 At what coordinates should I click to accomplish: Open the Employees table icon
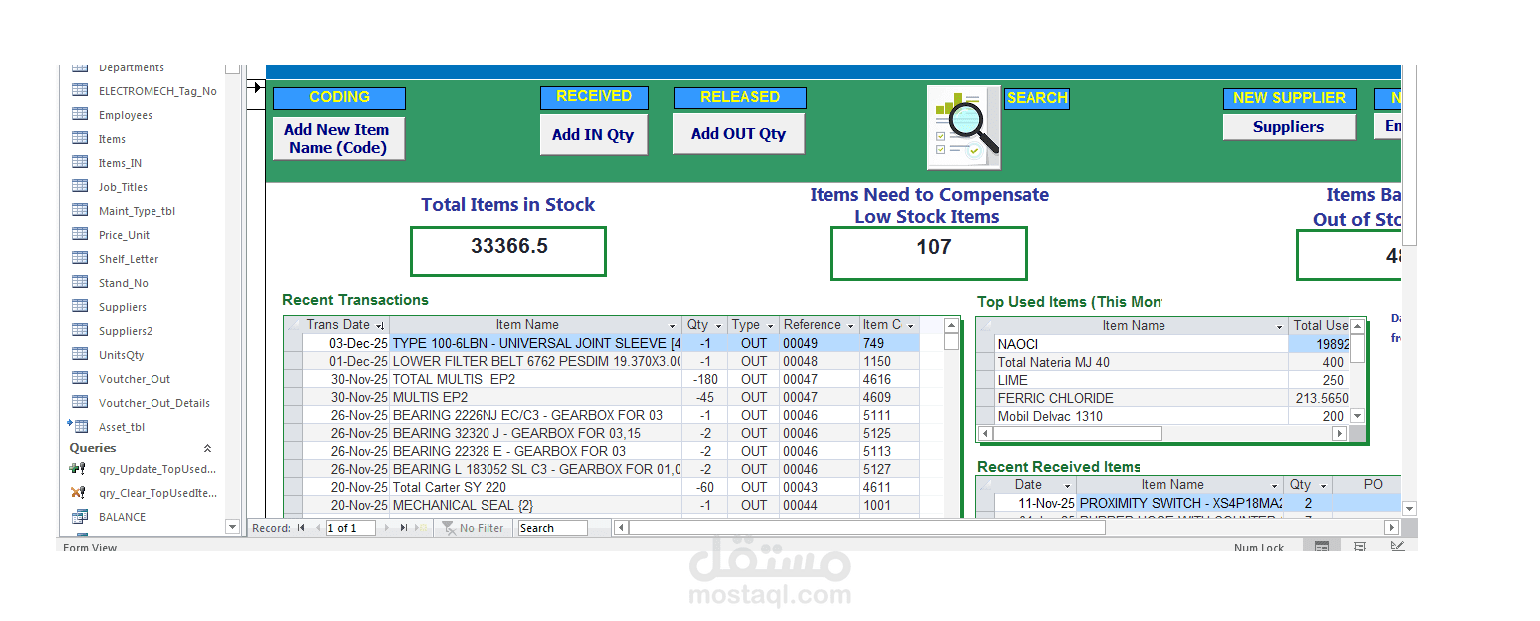point(80,114)
